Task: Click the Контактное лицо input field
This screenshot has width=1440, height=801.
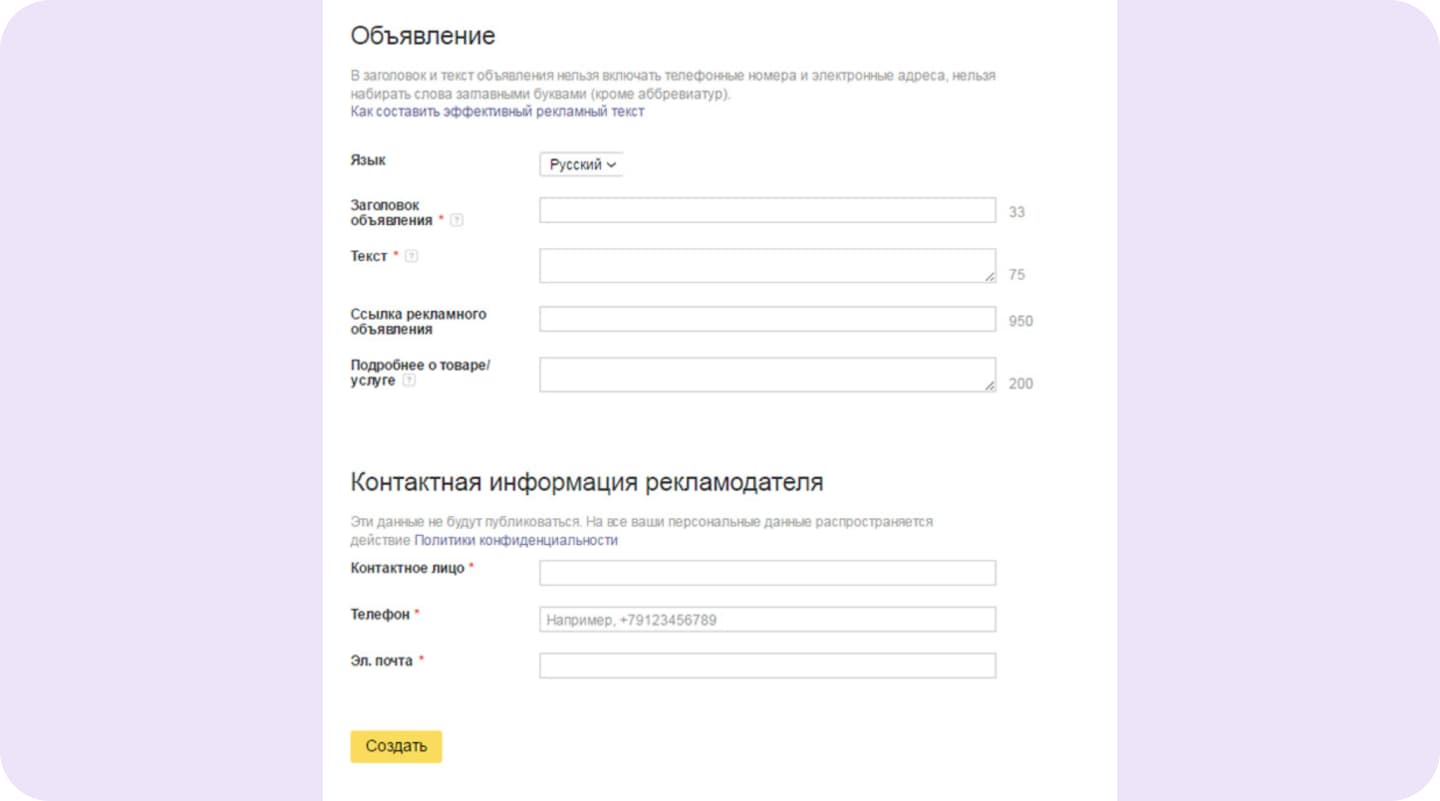Action: pos(766,572)
